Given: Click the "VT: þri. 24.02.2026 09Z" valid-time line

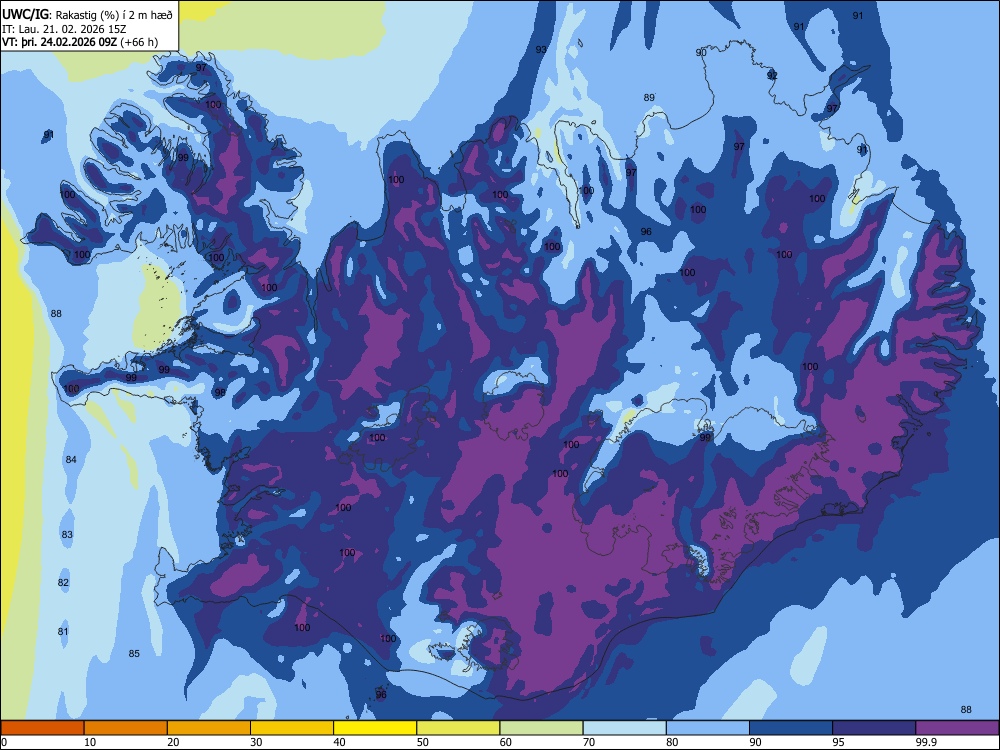Looking at the screenshot, I should click(59, 42).
